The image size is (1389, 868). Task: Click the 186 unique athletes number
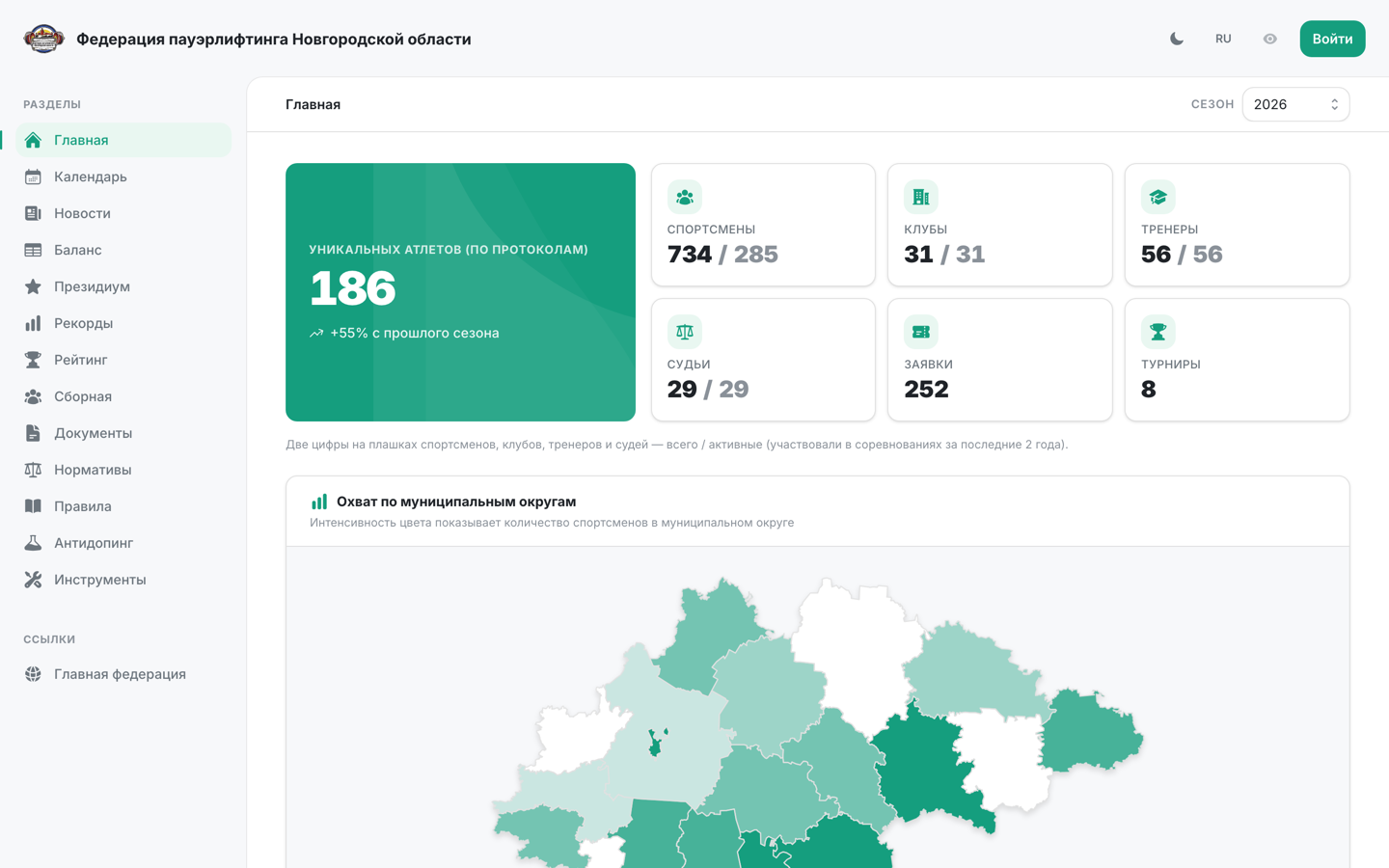pos(353,288)
